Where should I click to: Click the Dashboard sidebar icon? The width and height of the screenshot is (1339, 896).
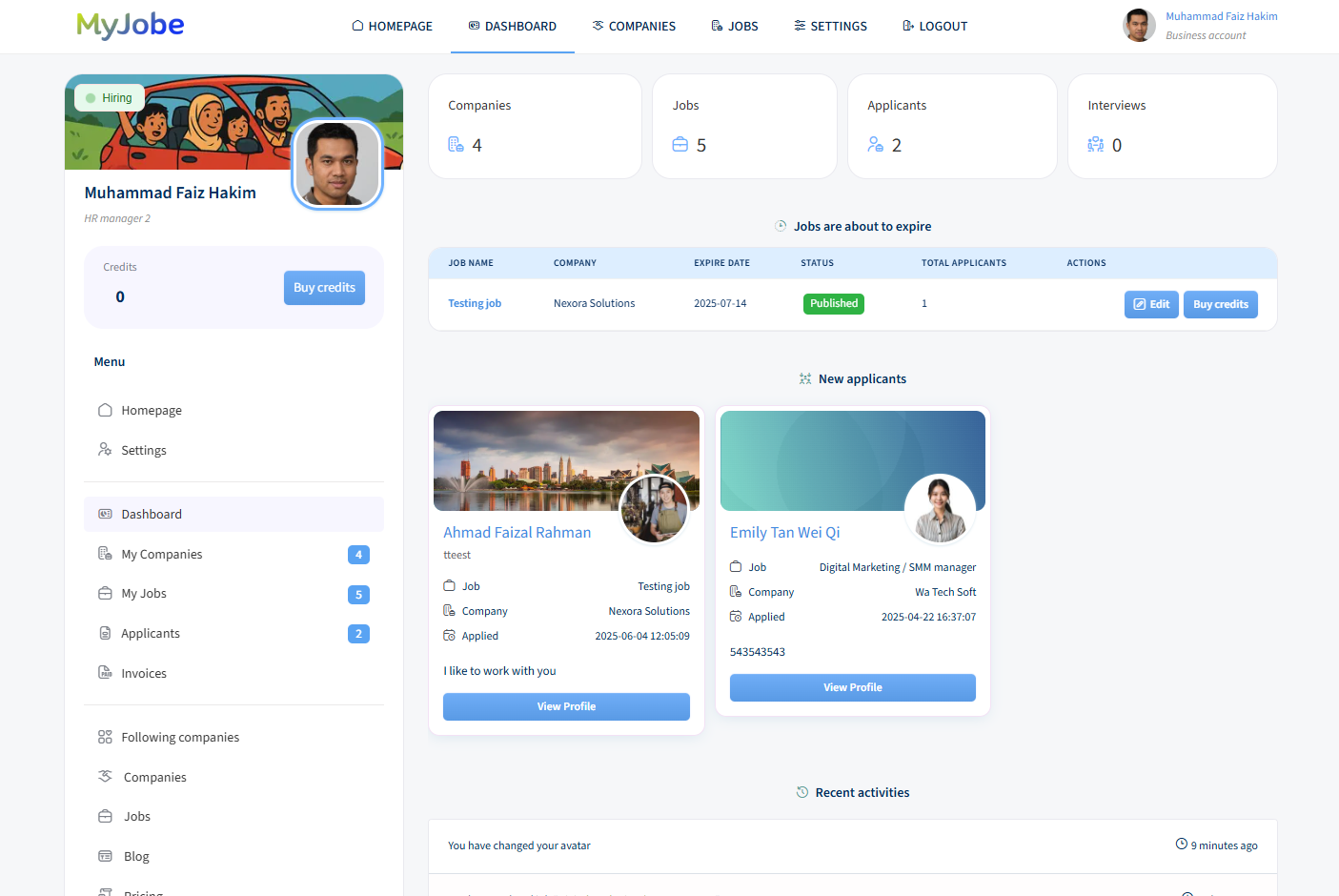coord(105,514)
